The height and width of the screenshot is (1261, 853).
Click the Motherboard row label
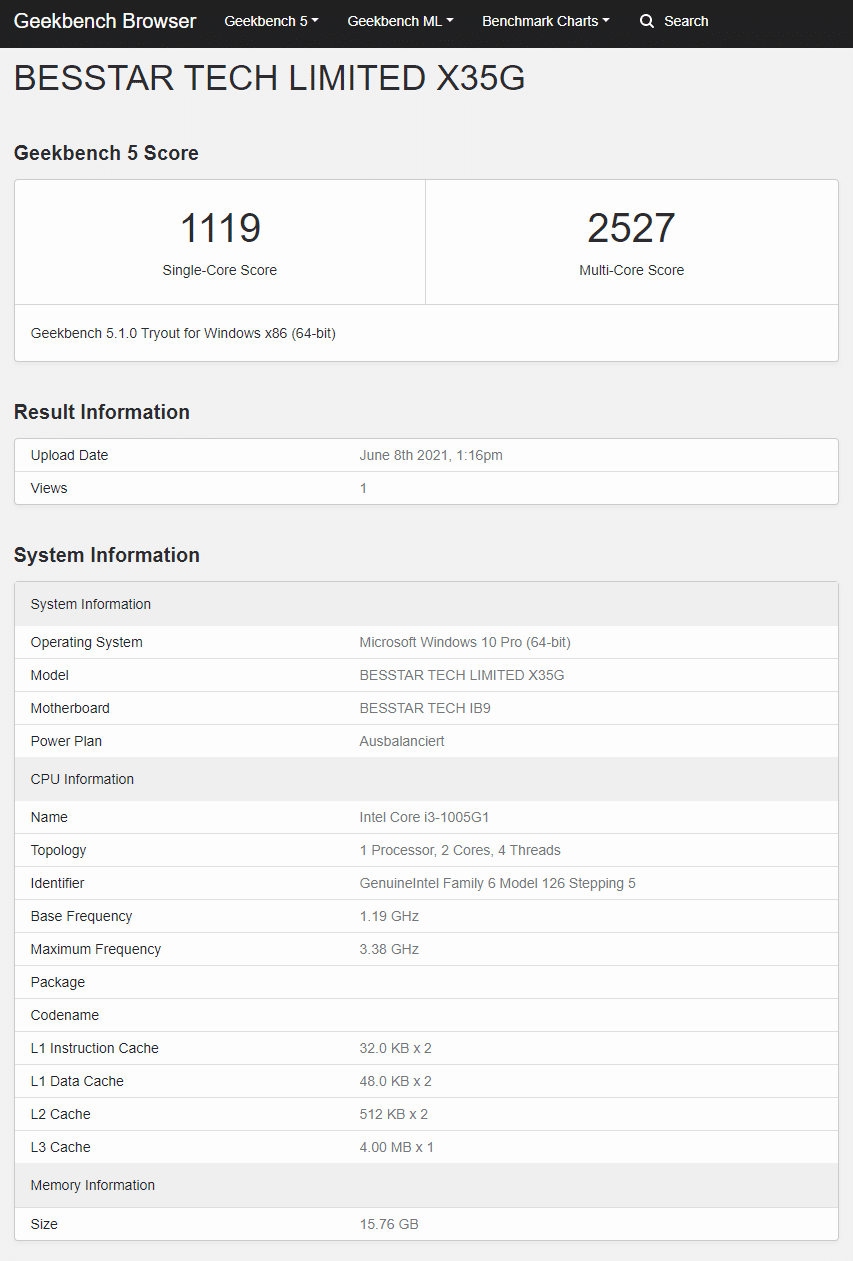pos(70,708)
